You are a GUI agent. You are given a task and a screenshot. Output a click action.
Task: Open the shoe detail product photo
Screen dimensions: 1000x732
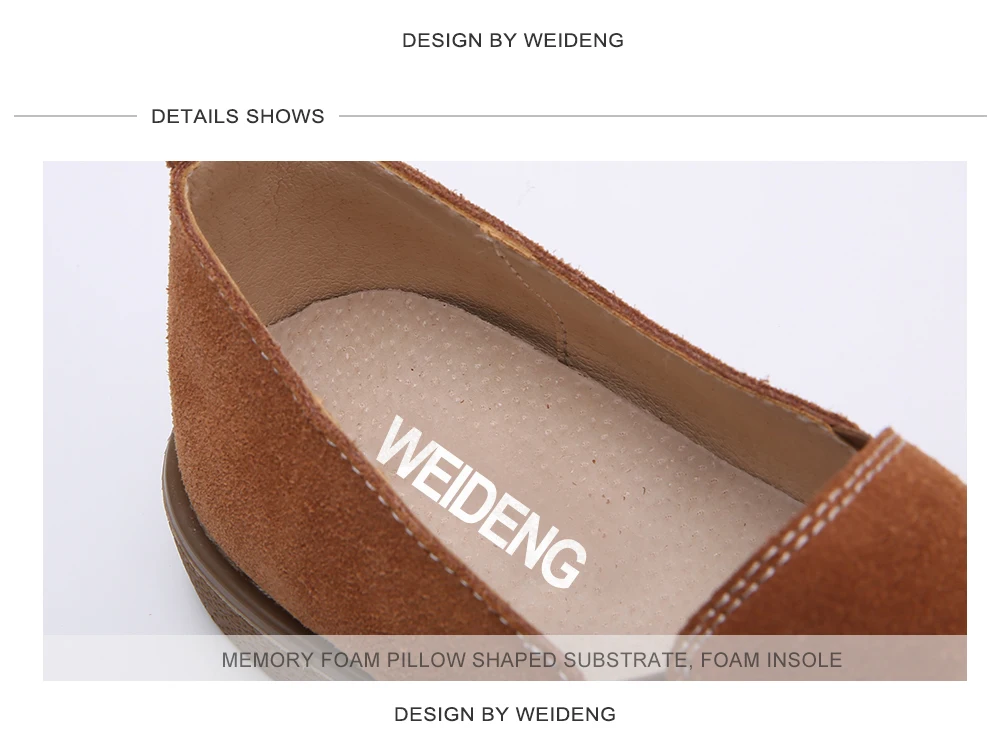click(504, 421)
